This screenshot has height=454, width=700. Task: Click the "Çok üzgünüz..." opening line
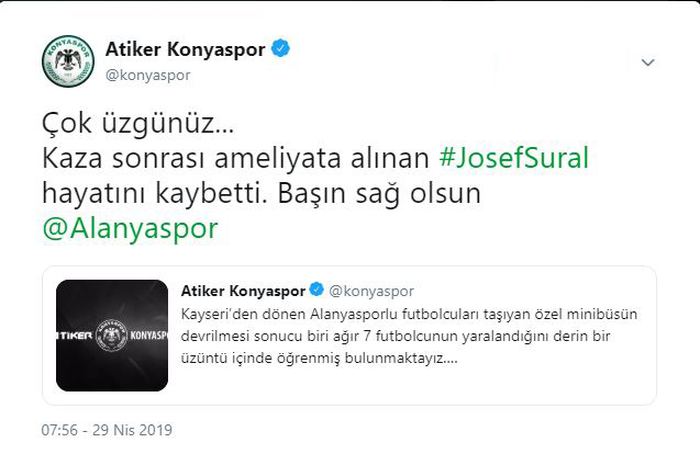click(138, 123)
